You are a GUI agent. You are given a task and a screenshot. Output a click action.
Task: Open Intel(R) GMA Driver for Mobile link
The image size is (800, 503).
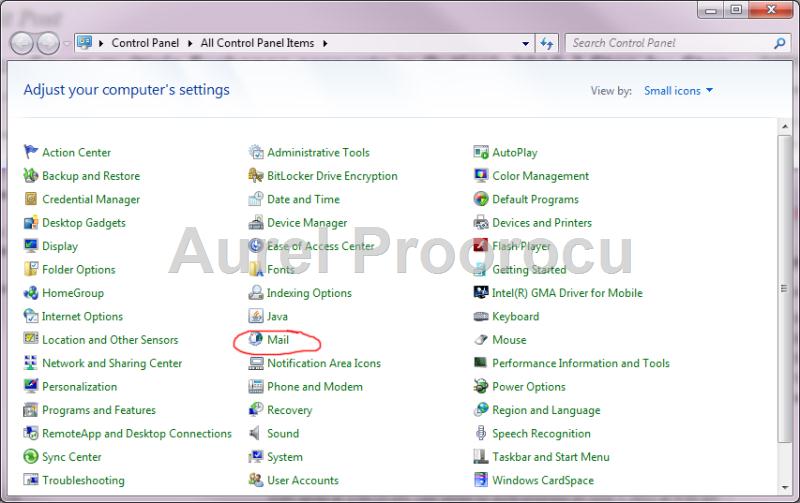[x=567, y=293]
